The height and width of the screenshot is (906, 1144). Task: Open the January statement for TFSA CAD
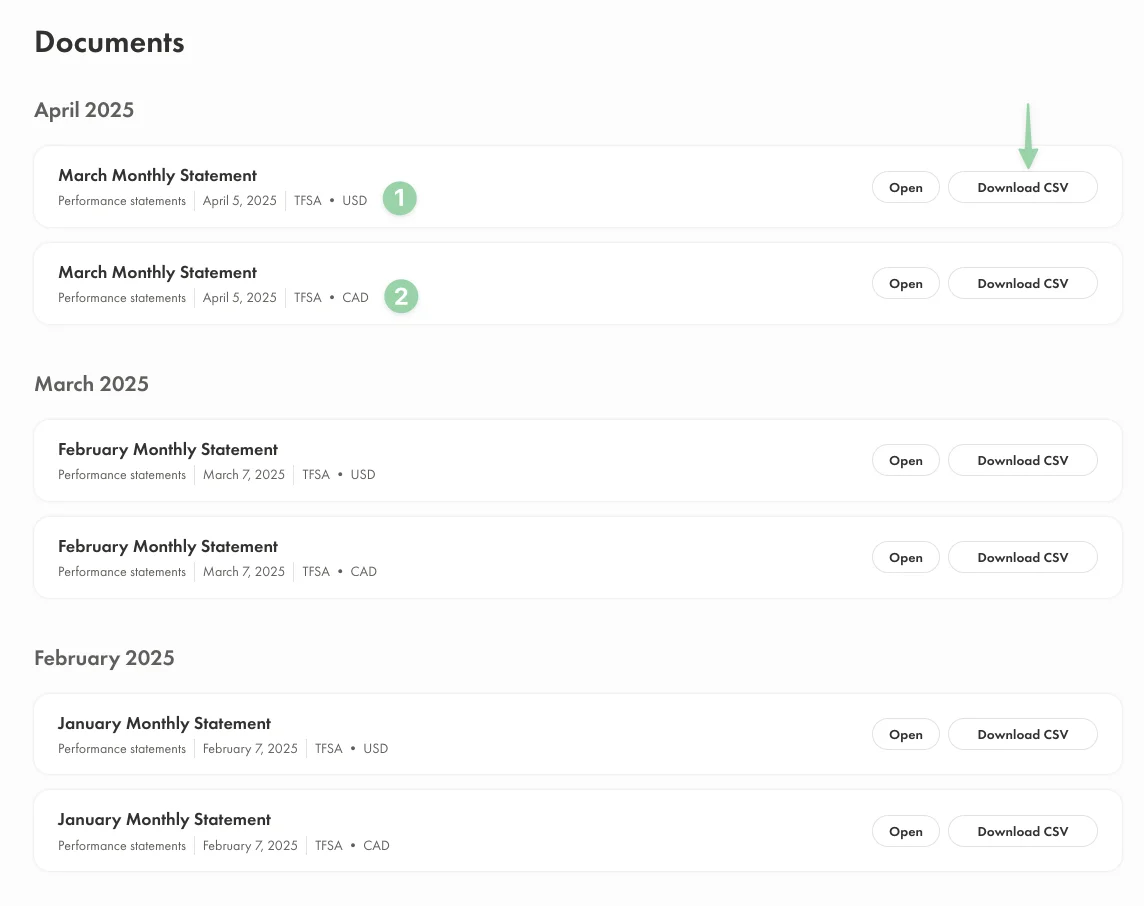(x=905, y=832)
